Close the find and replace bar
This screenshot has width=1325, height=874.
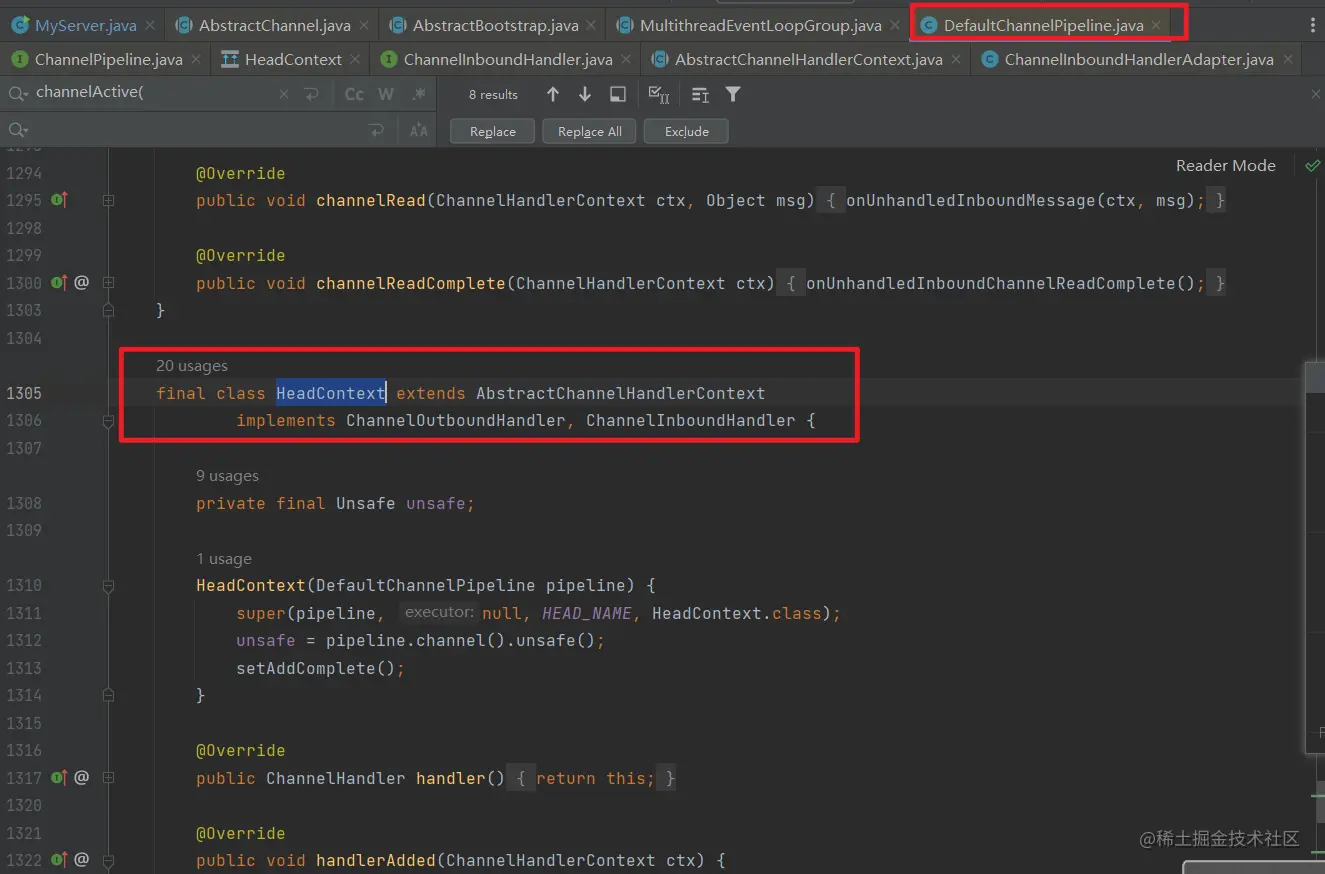(1315, 94)
